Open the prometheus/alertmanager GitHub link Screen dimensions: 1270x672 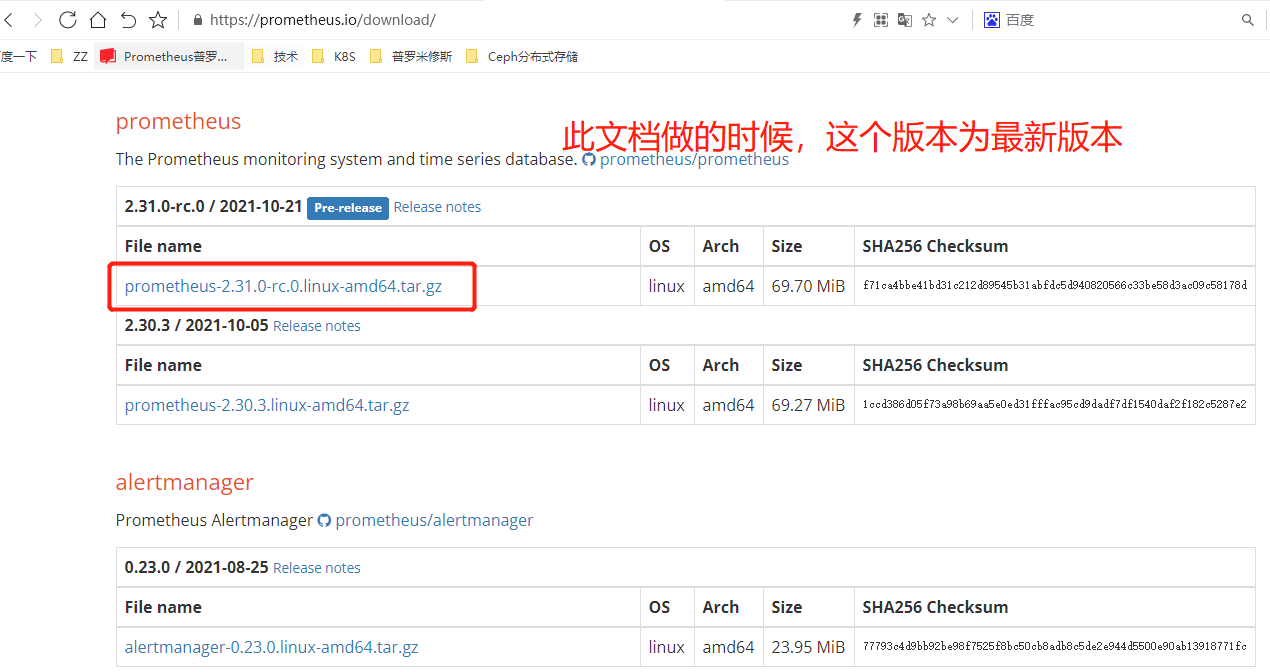434,520
